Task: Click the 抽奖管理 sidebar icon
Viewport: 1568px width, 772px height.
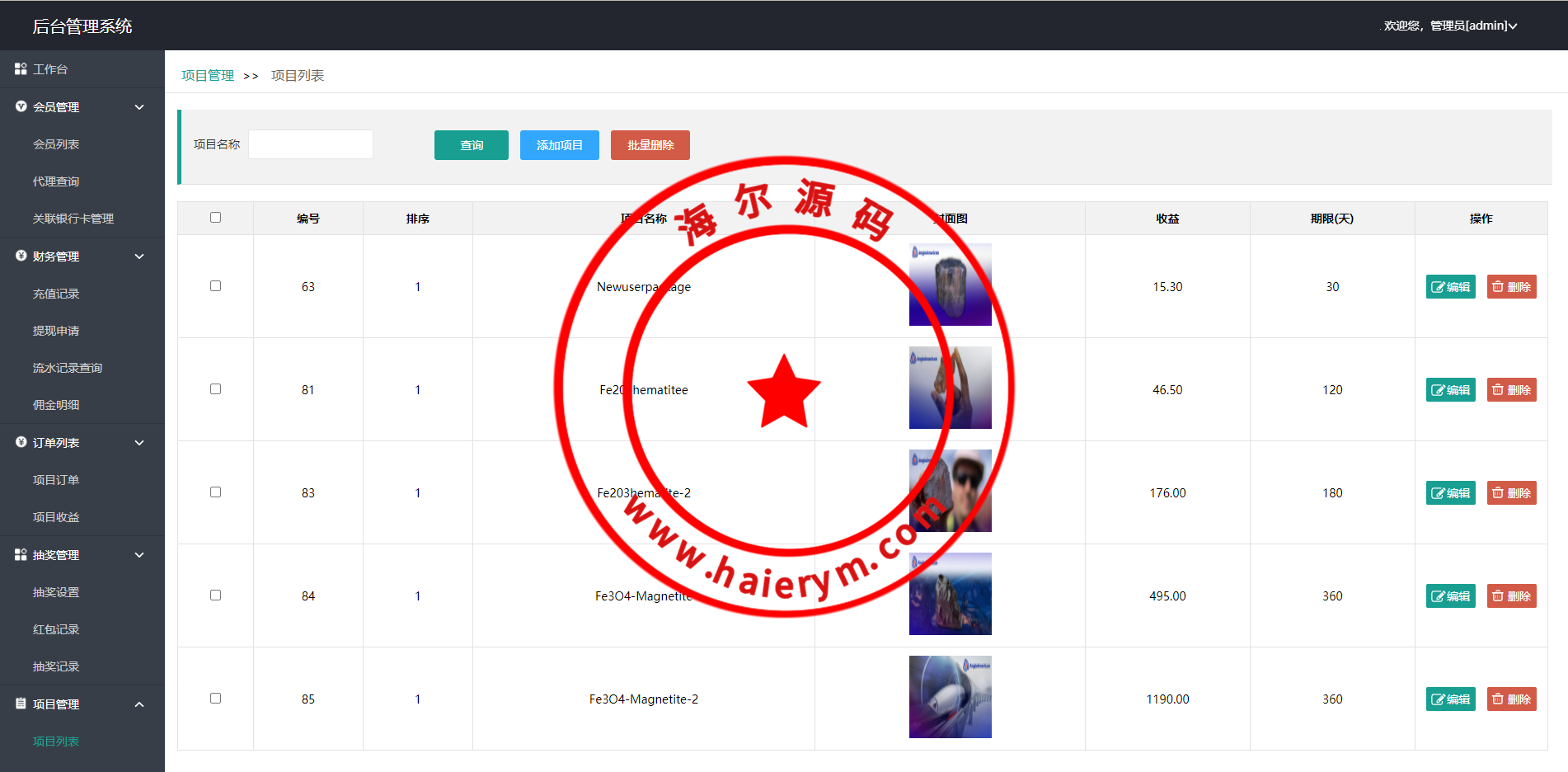Action: pyautogui.click(x=21, y=554)
